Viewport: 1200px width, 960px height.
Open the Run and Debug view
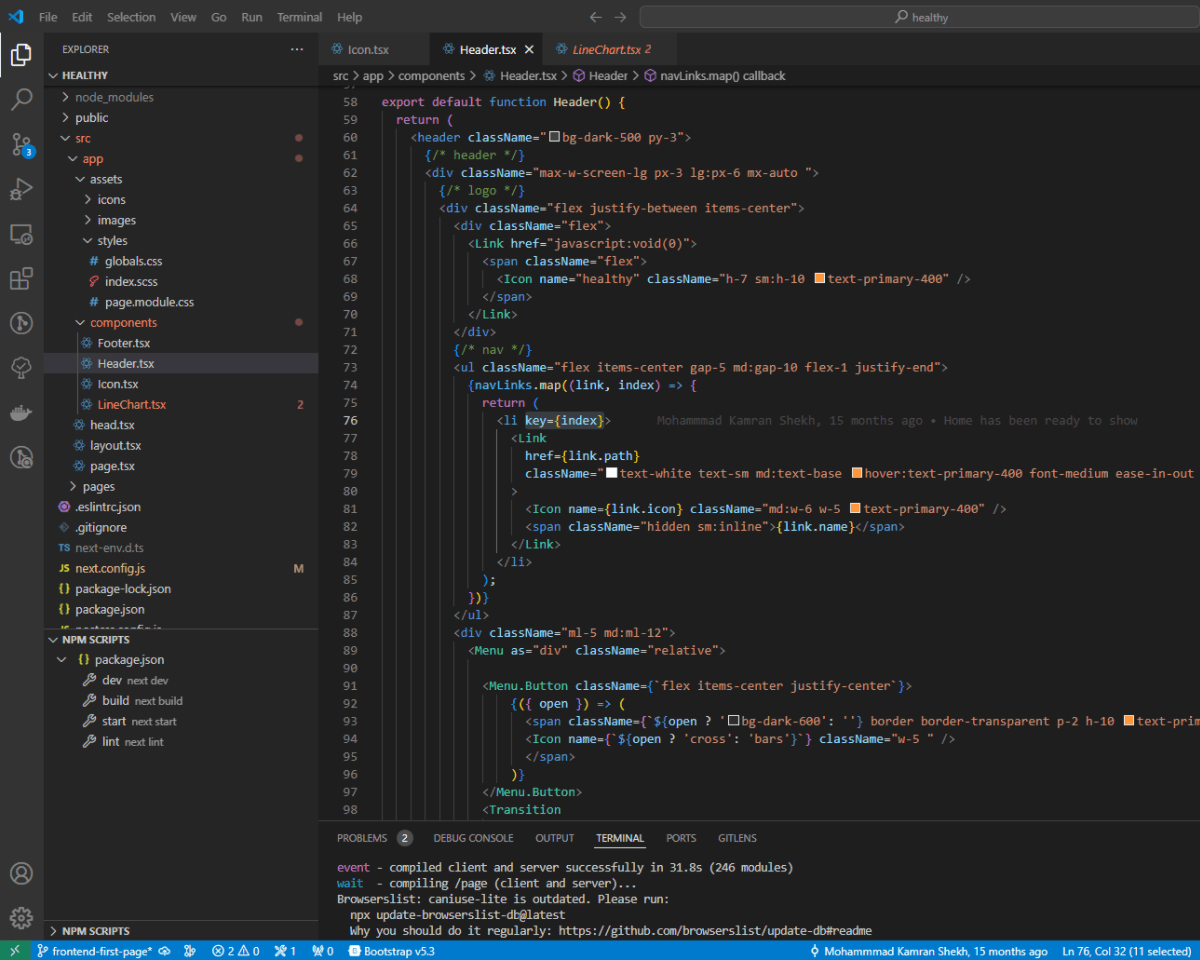21,189
